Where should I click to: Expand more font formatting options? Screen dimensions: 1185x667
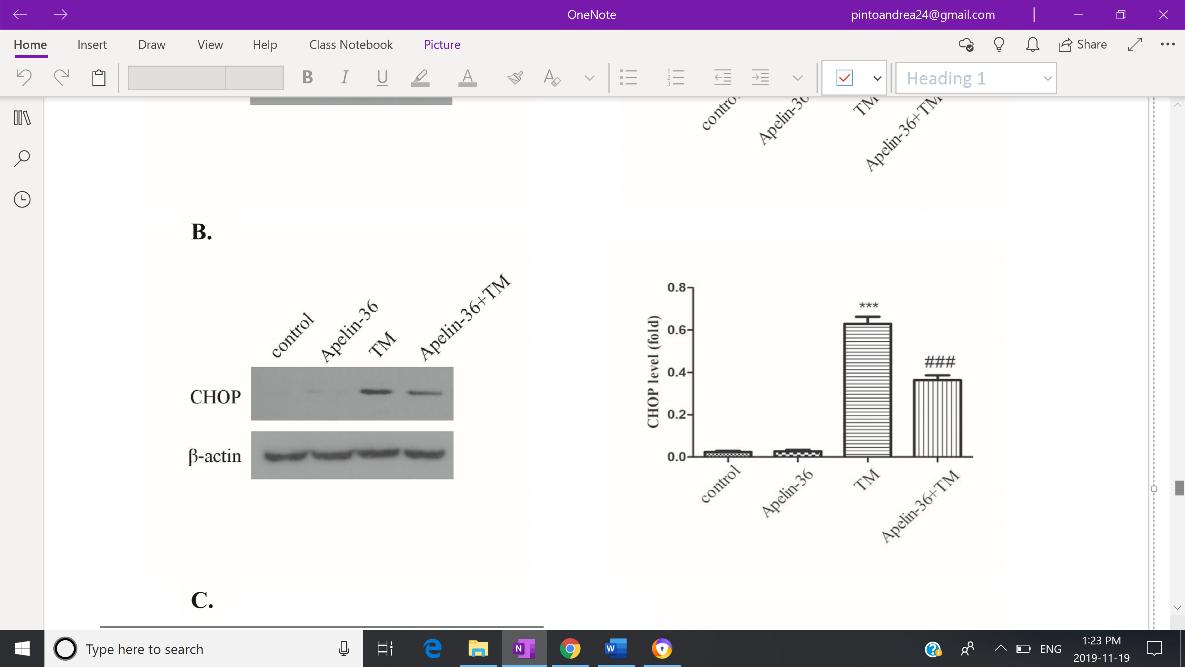point(589,78)
